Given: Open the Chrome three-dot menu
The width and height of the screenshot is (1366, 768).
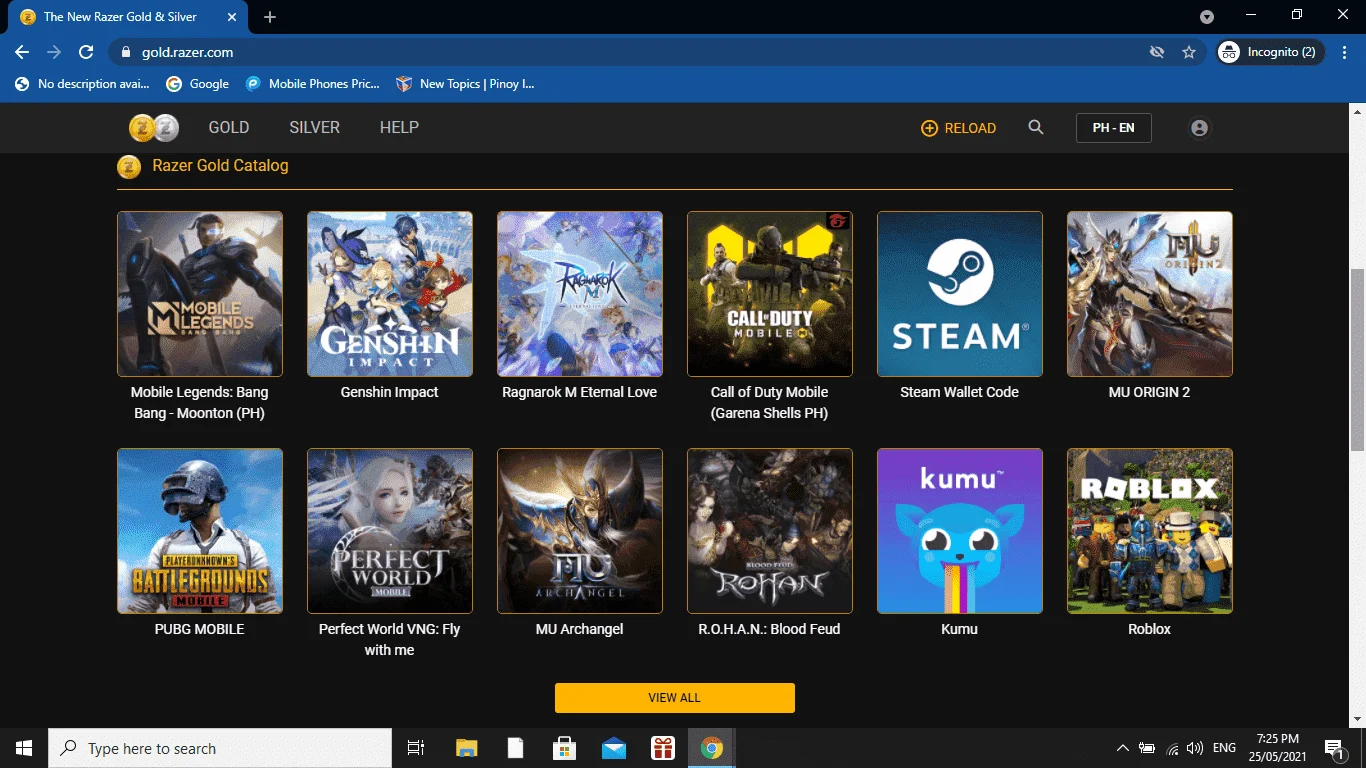Looking at the screenshot, I should click(x=1345, y=52).
